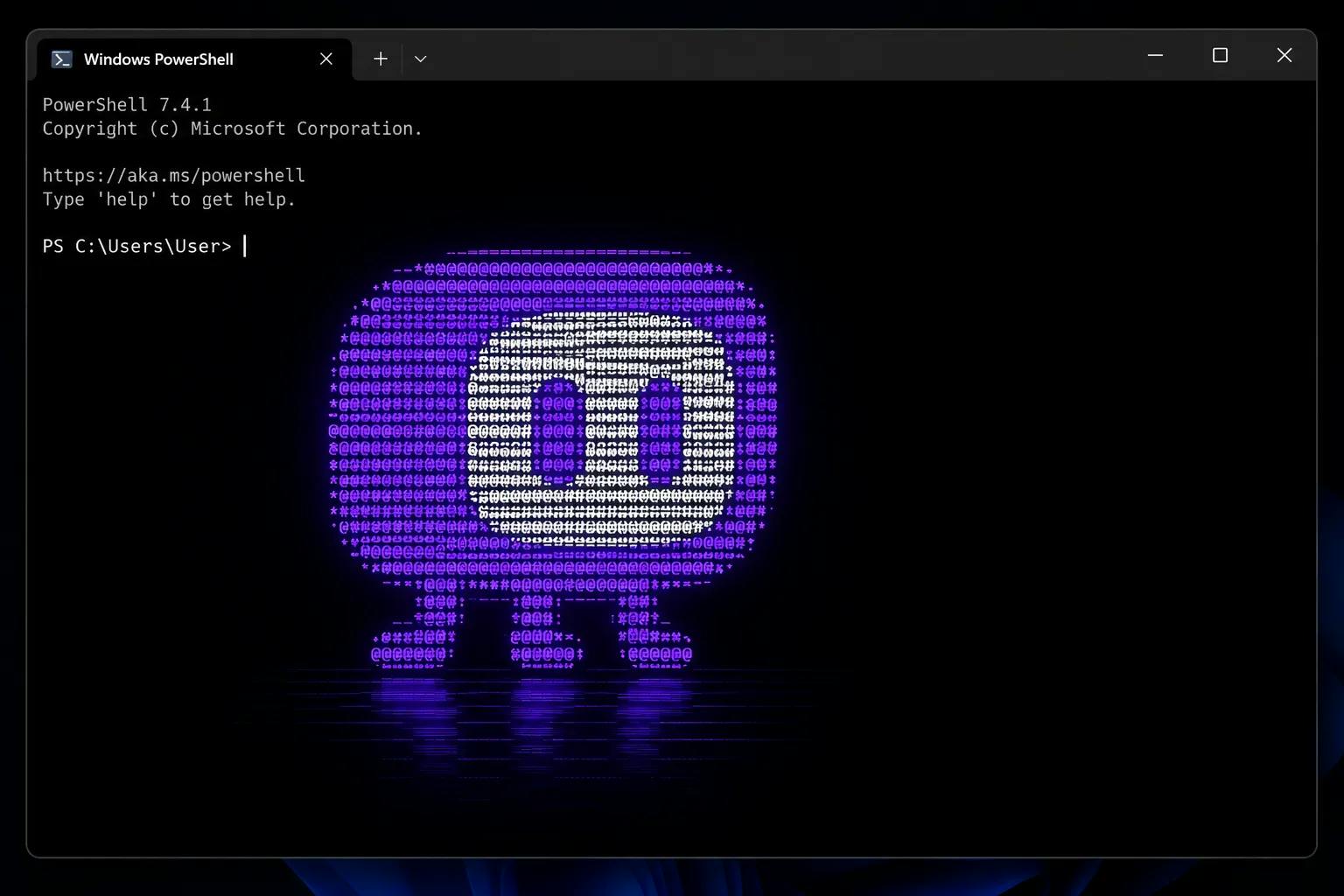Image resolution: width=1344 pixels, height=896 pixels.
Task: Select the Windows PowerShell tab
Action: (x=194, y=59)
